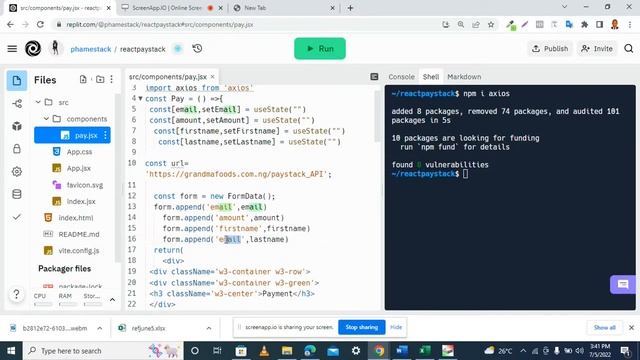The image size is (640, 360).
Task: Open Word from the taskbar
Action: (402, 351)
